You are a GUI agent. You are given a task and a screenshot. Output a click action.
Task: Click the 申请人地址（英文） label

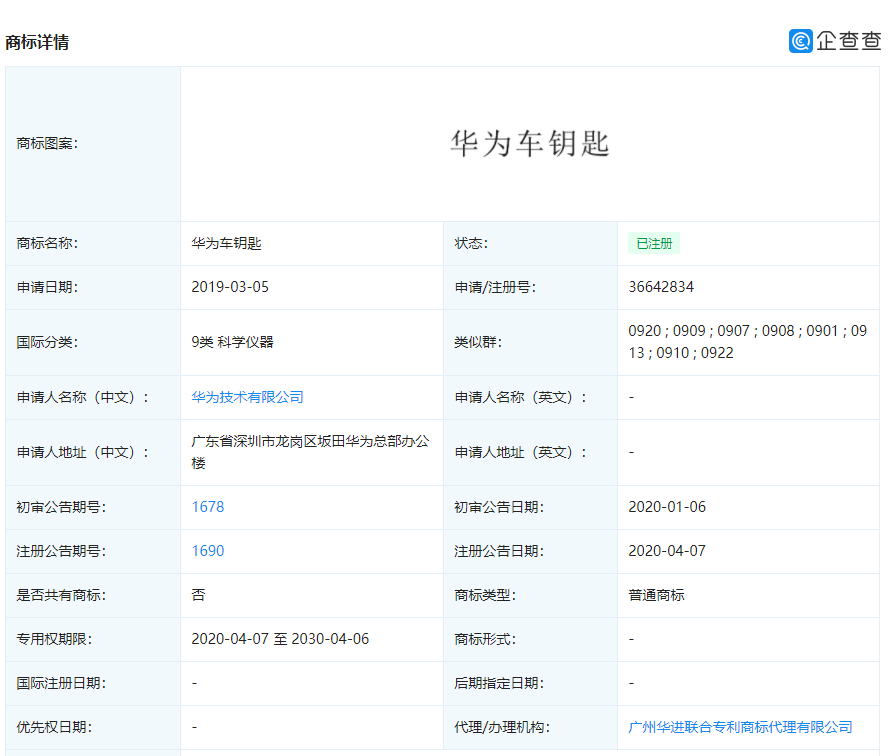pos(521,452)
